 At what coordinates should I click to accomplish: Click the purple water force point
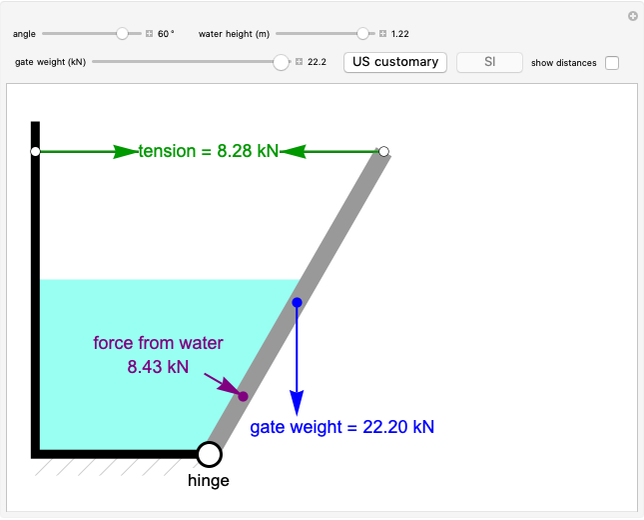243,396
